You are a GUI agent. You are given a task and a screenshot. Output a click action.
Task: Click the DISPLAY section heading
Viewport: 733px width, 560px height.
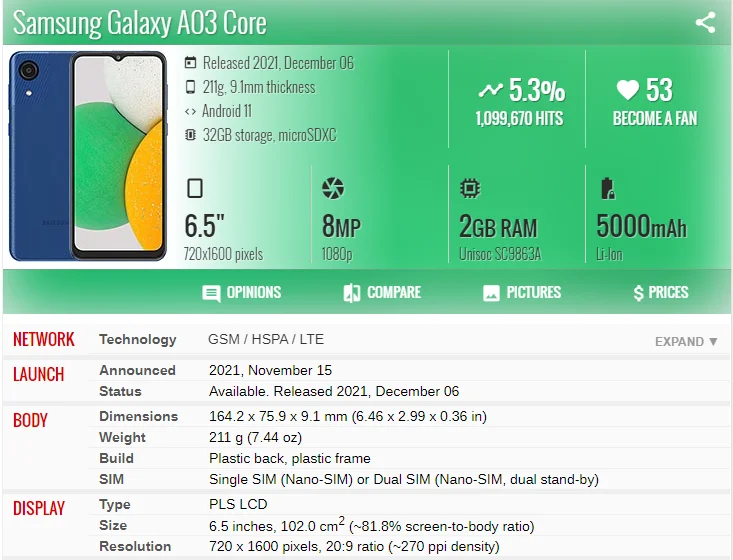39,508
